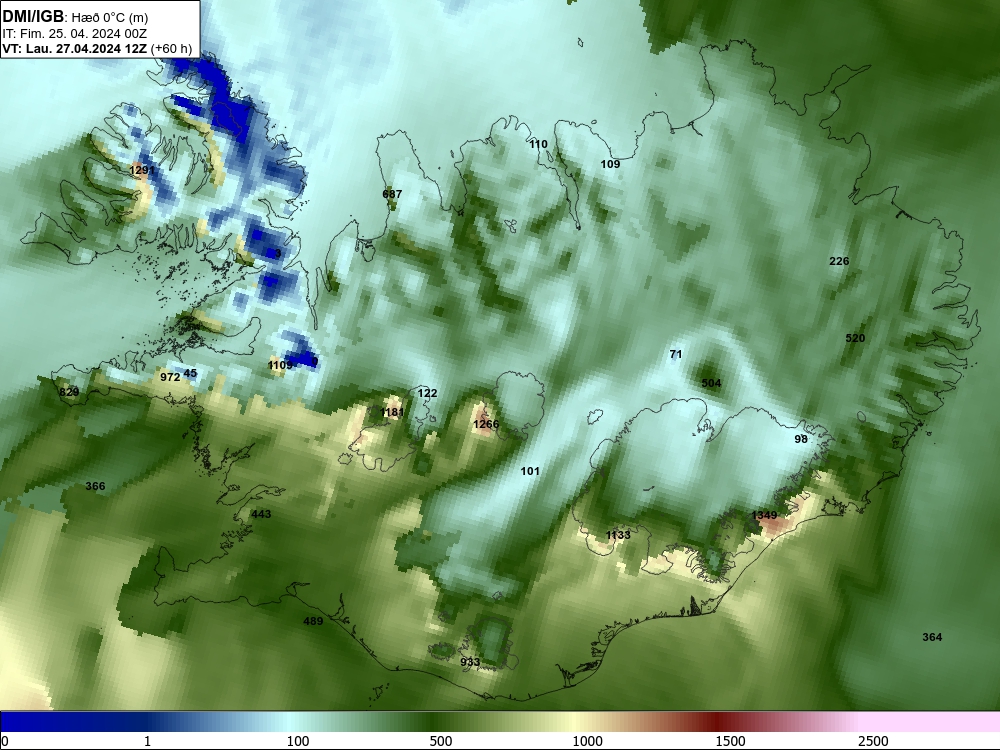
Task: Click the offshore value 366
Action: 95,486
